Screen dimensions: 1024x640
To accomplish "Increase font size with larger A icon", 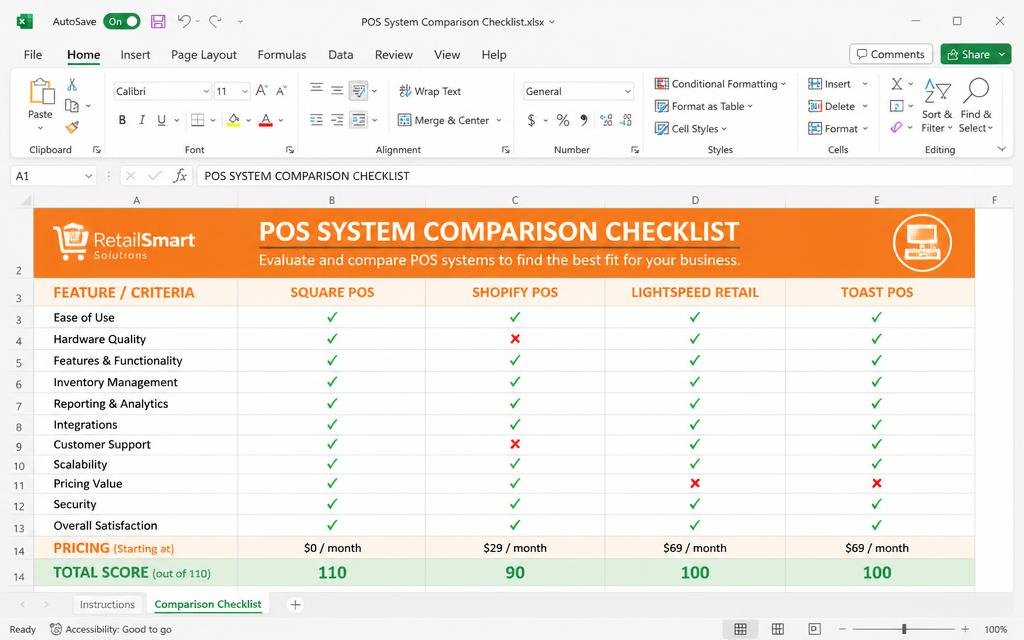I will 261,91.
